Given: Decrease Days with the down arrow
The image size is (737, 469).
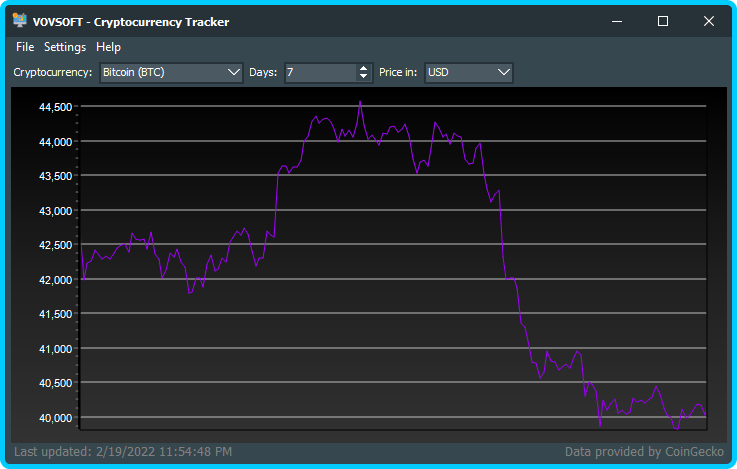Looking at the screenshot, I should point(363,77).
